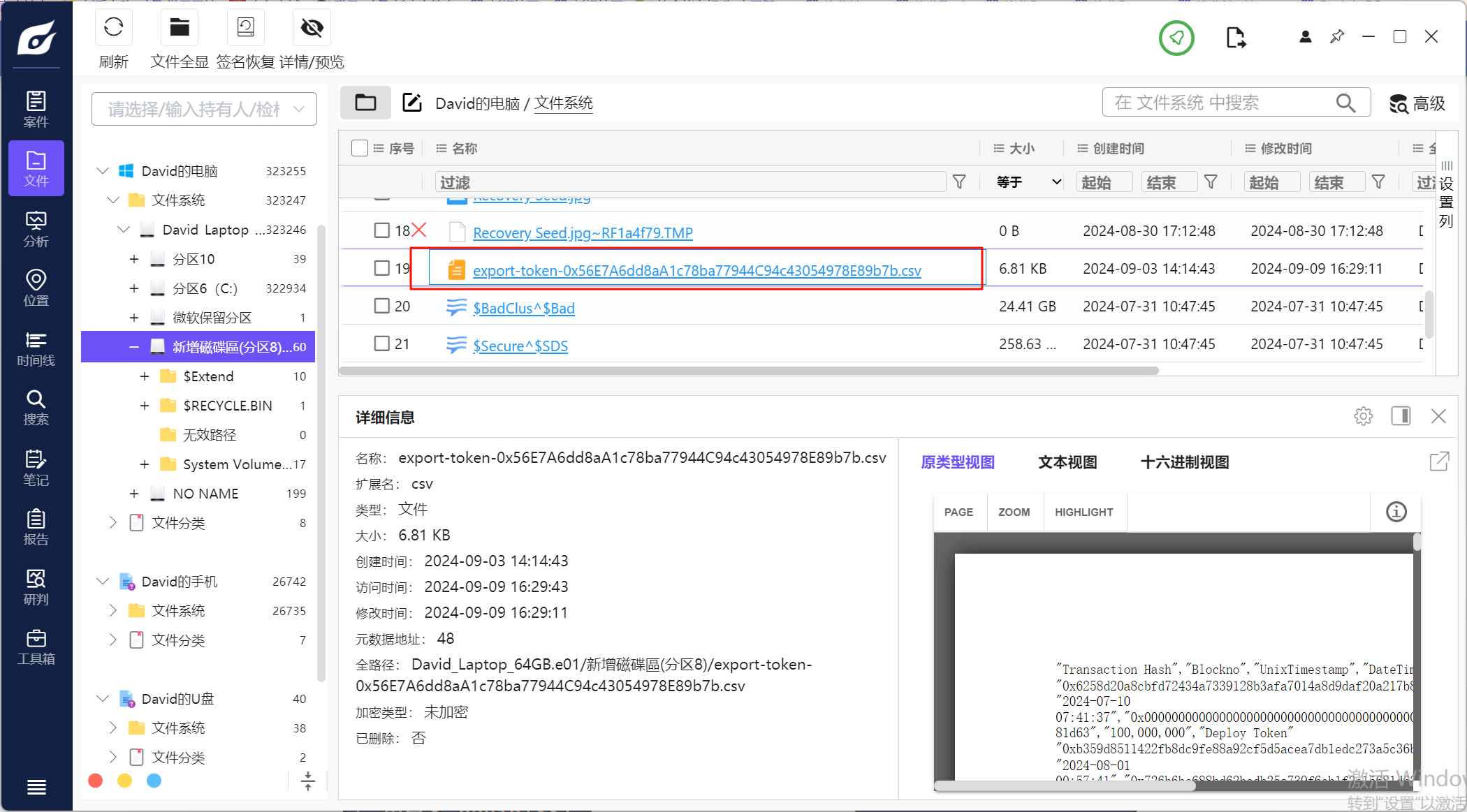Open the 工具箱 toolbox sidebar icon
Viewport: 1467px width, 812px height.
[36, 647]
